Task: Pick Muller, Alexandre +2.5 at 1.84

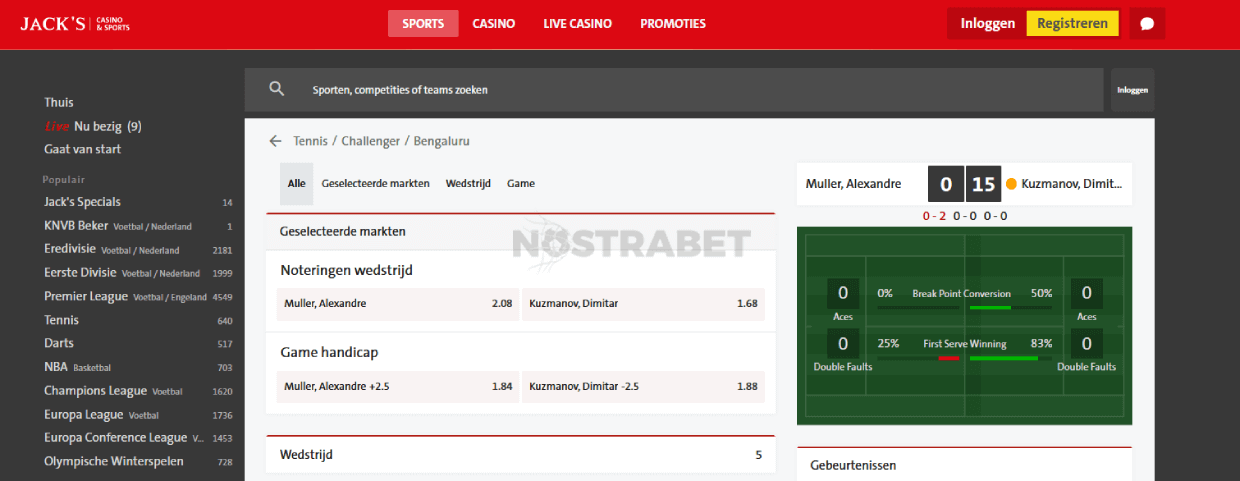Action: 397,387
